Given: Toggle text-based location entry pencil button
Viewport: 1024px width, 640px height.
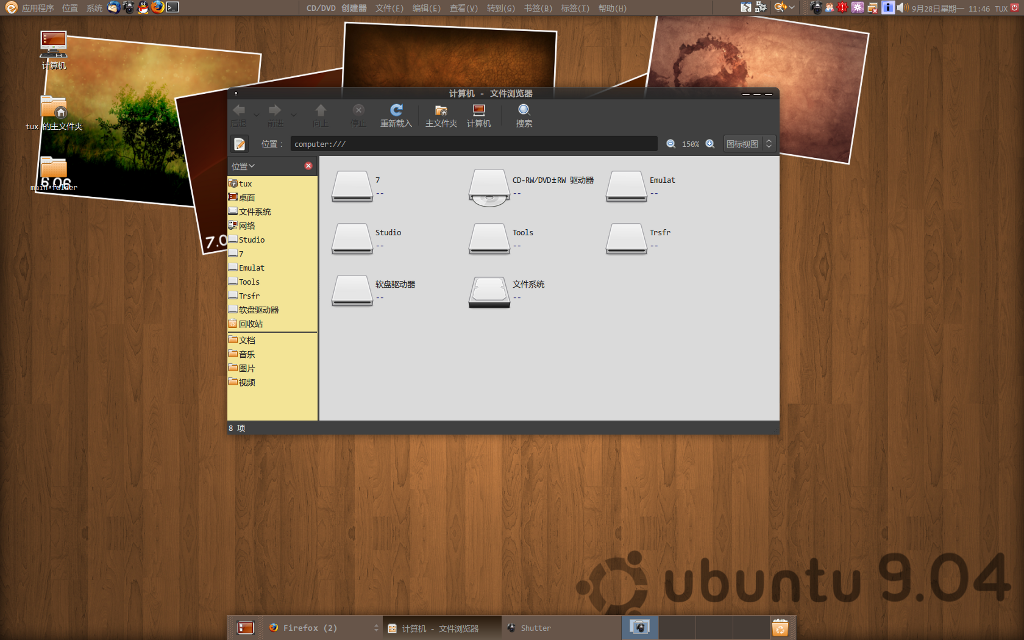Looking at the screenshot, I should [x=239, y=144].
